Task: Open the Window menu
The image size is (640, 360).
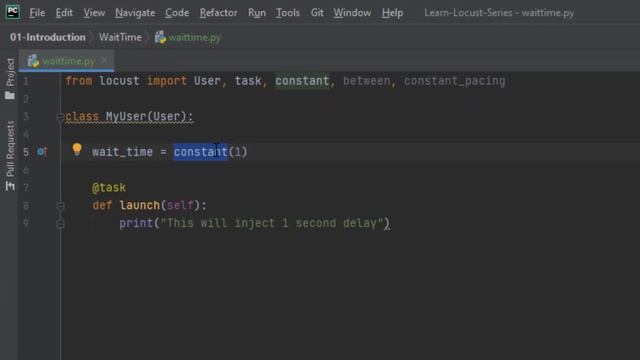Action: tap(352, 13)
